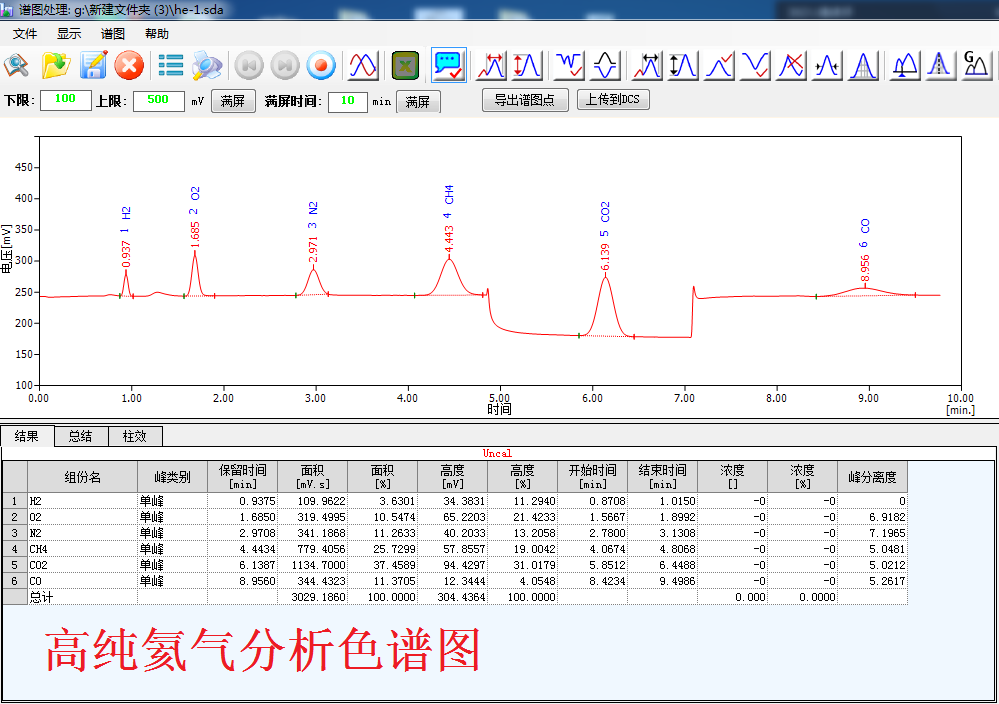The height and width of the screenshot is (704, 999).
Task: Click the 下限 input field showing 100
Action: click(x=66, y=100)
